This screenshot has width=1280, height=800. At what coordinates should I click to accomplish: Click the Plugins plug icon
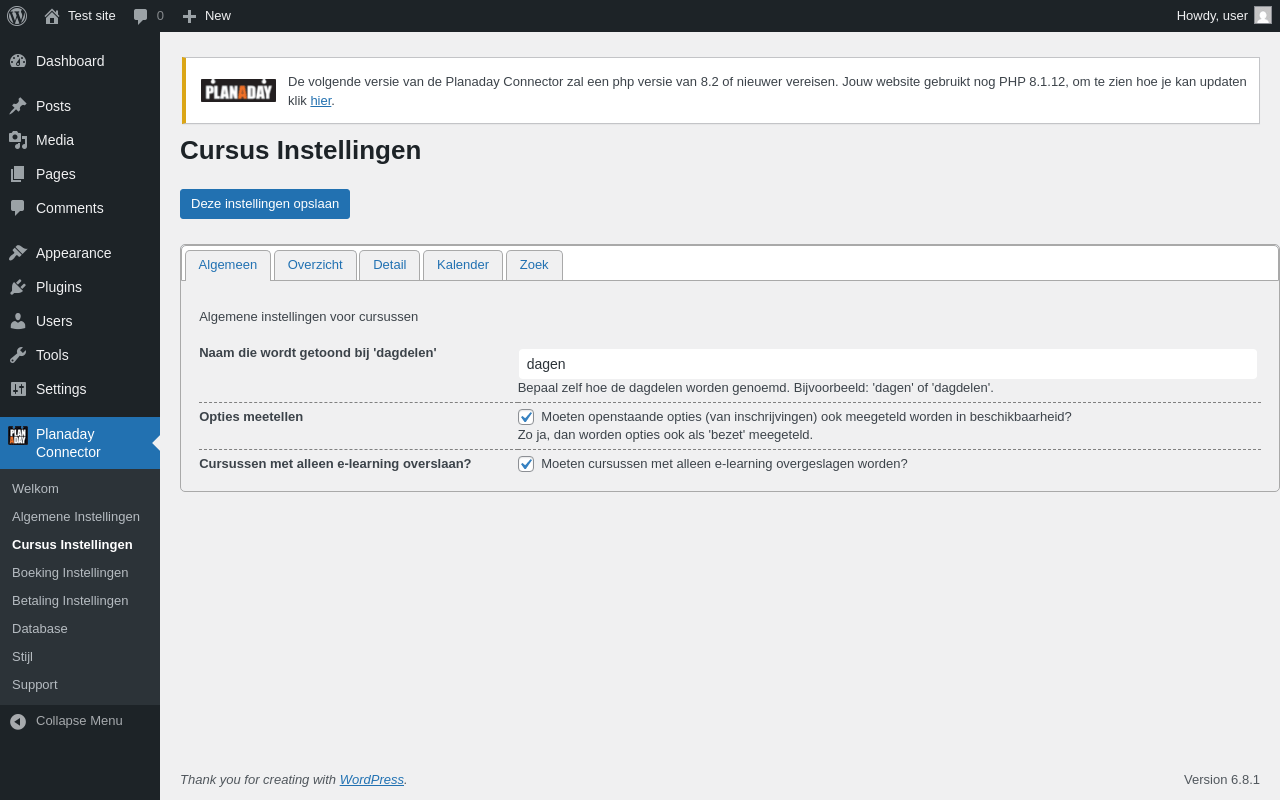(x=18, y=287)
